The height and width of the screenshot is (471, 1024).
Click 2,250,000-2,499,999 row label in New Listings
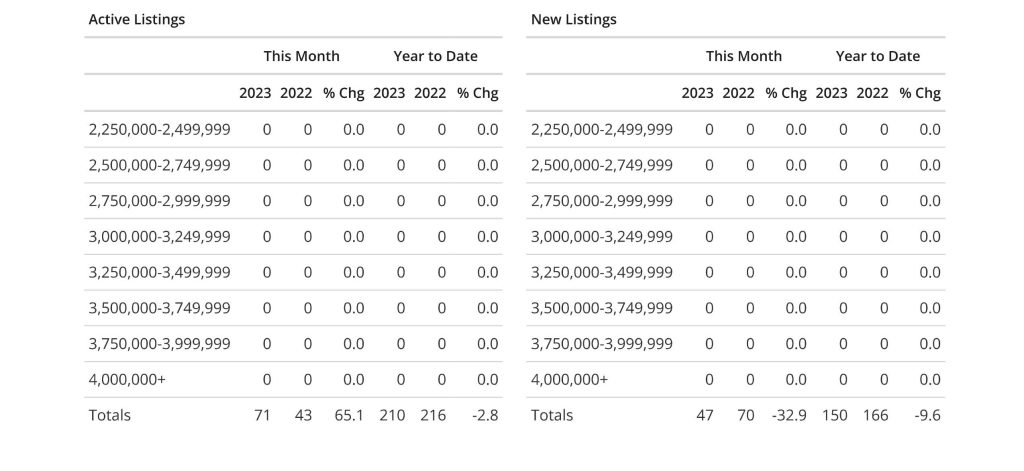click(601, 129)
